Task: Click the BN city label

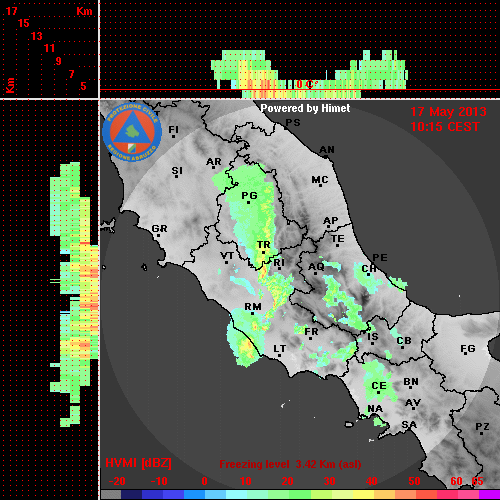Action: point(411,382)
